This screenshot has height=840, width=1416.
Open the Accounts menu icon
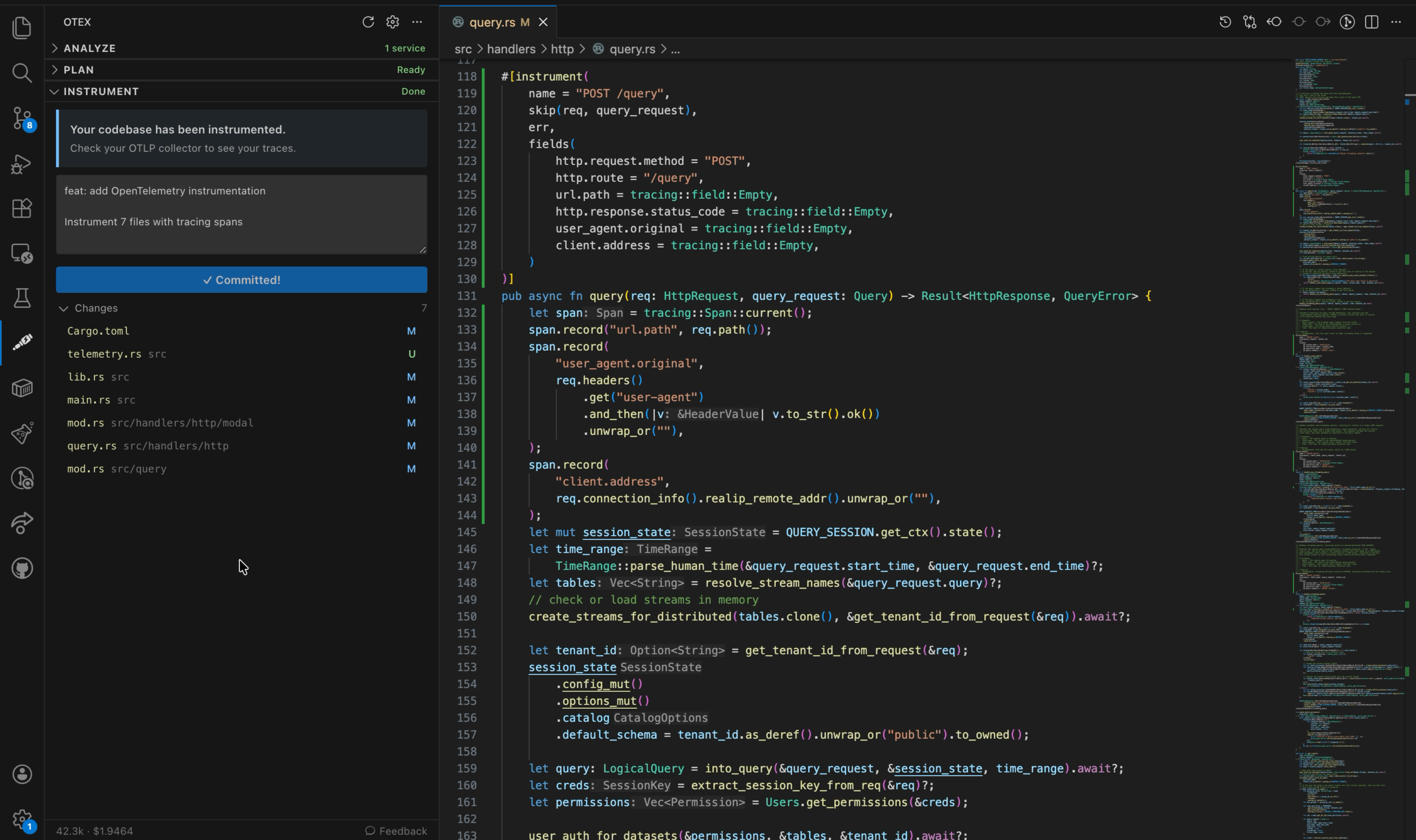click(22, 774)
